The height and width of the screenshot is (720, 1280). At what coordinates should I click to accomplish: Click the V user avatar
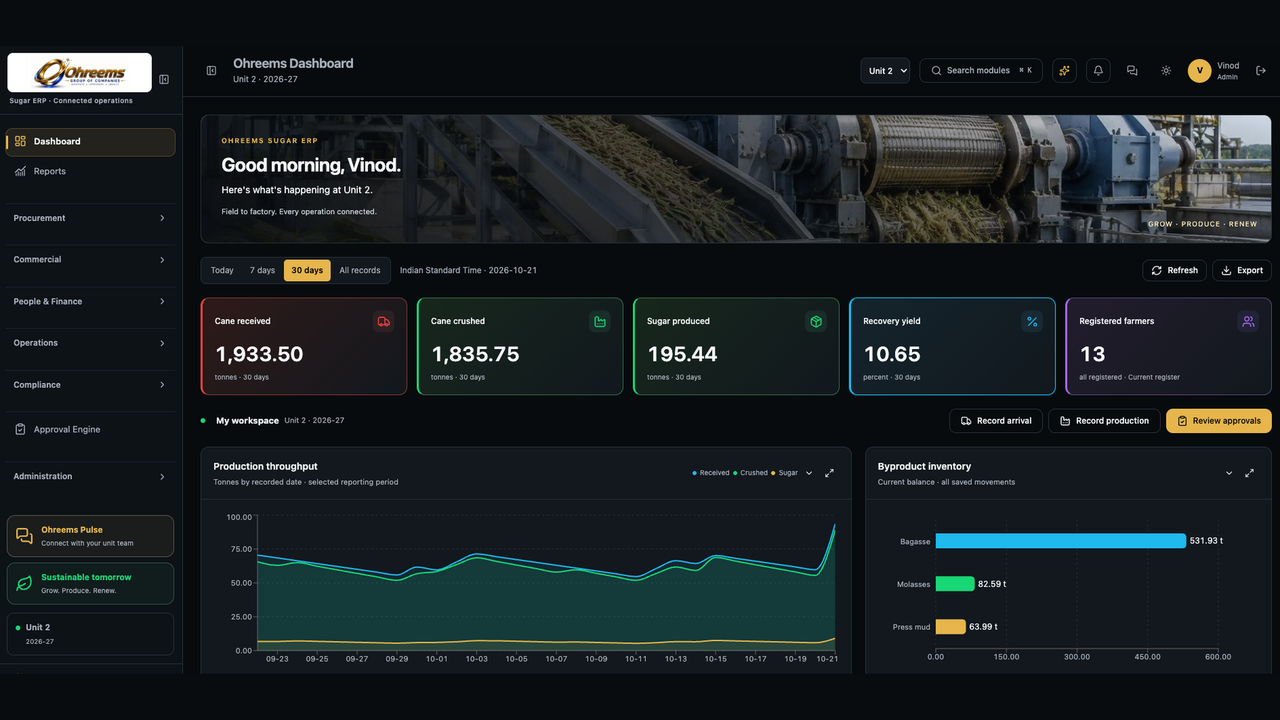tap(1199, 71)
